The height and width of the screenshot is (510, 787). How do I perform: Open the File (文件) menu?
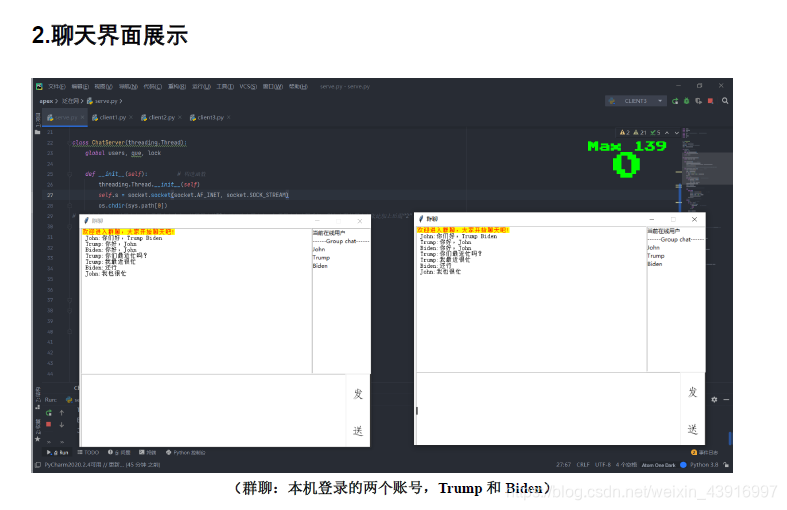(x=57, y=87)
